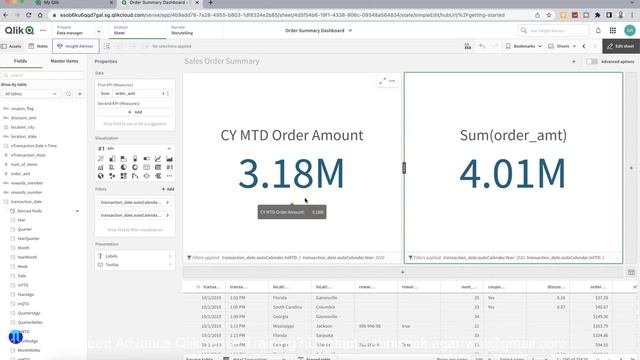This screenshot has width=640, height=360.
Task: Focus the fields Search box
Action: pyautogui.click(x=42, y=76)
